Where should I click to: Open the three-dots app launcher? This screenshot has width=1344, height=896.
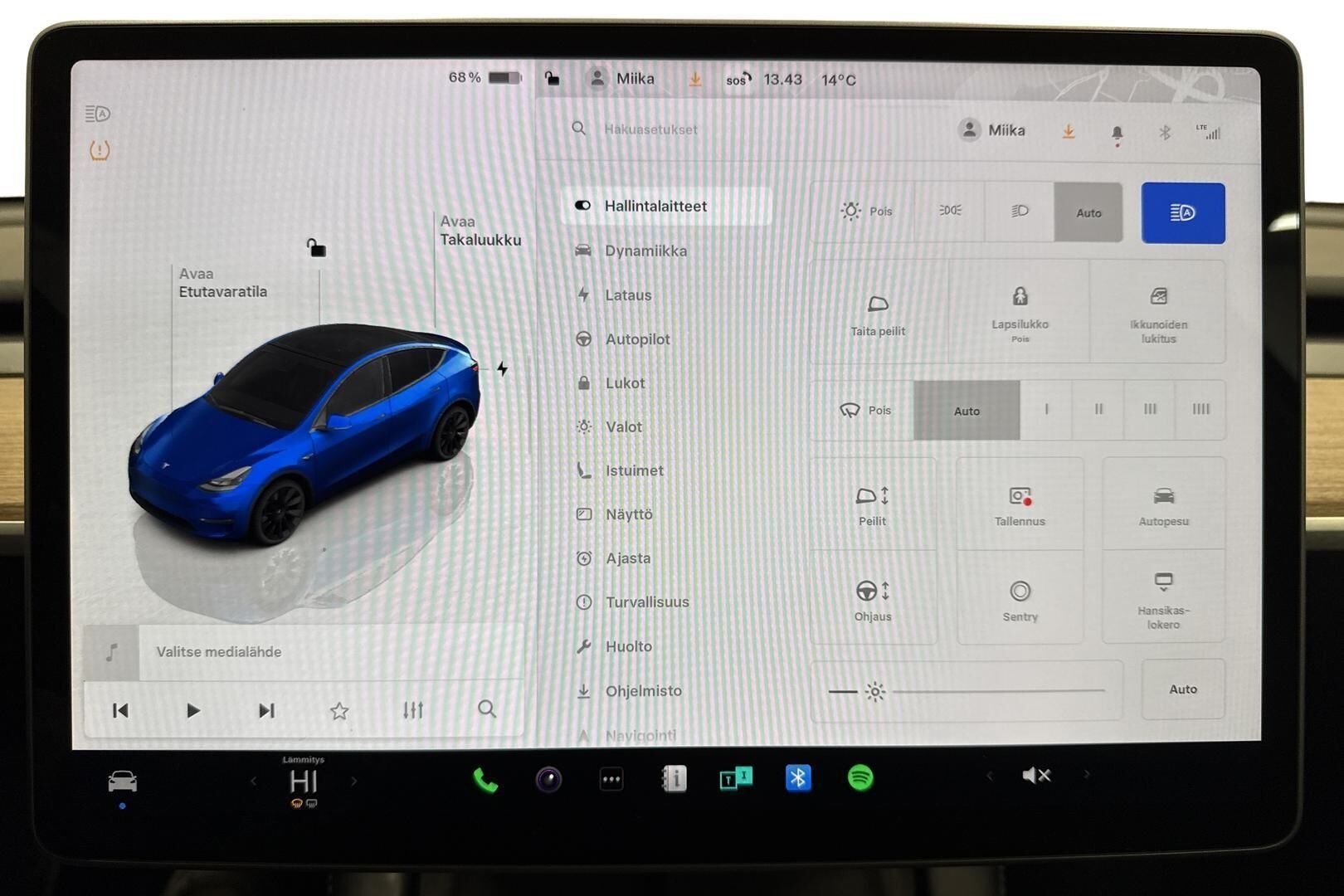coord(611,780)
